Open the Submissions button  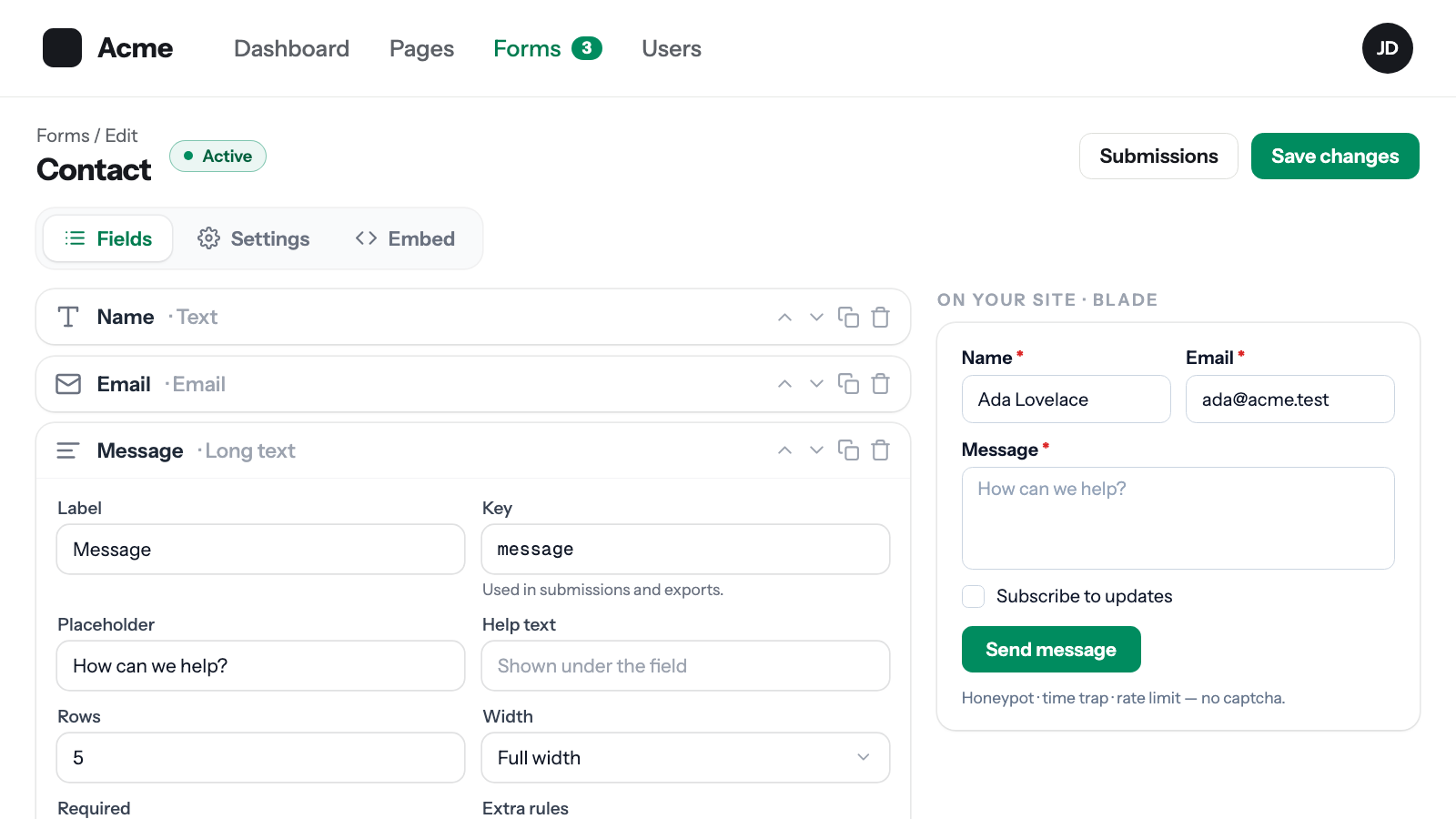coord(1158,157)
